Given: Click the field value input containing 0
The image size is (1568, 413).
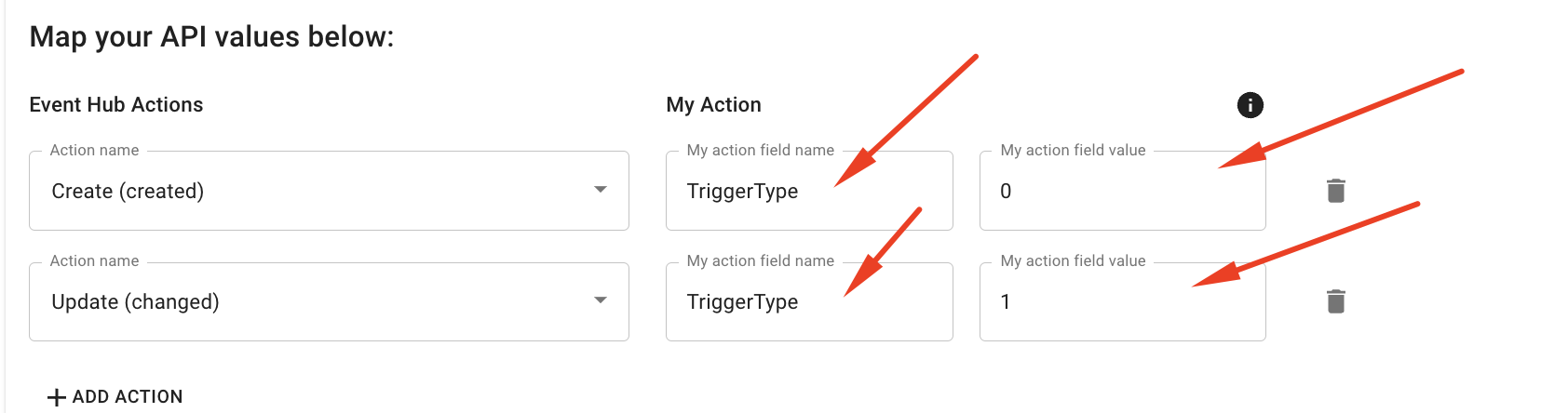Looking at the screenshot, I should [x=1122, y=192].
